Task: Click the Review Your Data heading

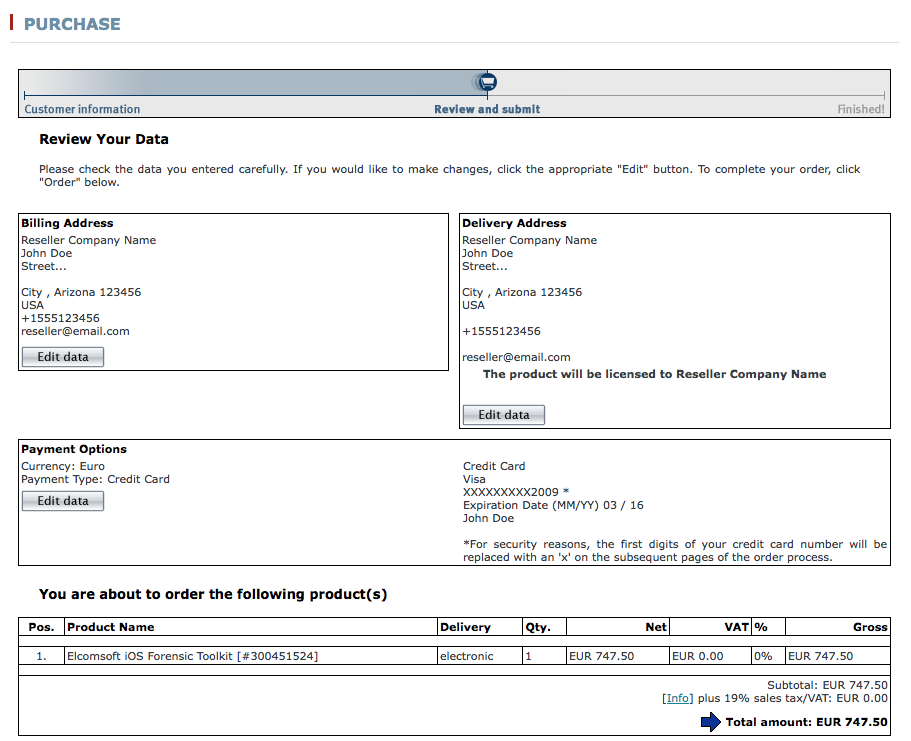Action: (x=104, y=139)
